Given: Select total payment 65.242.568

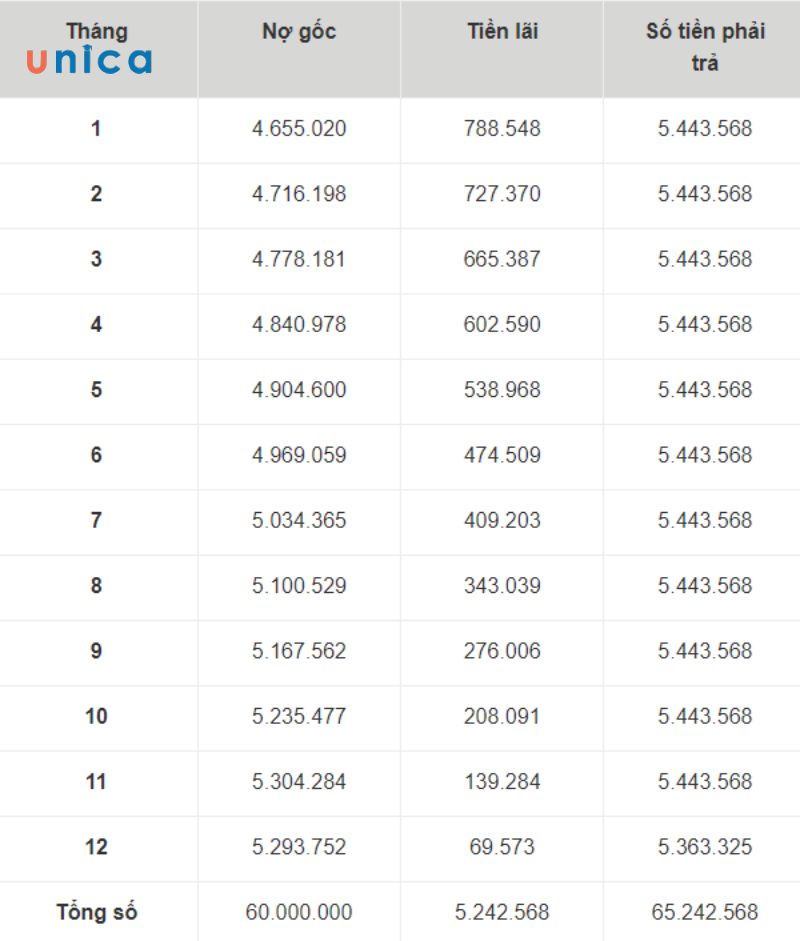Looking at the screenshot, I should (705, 912).
